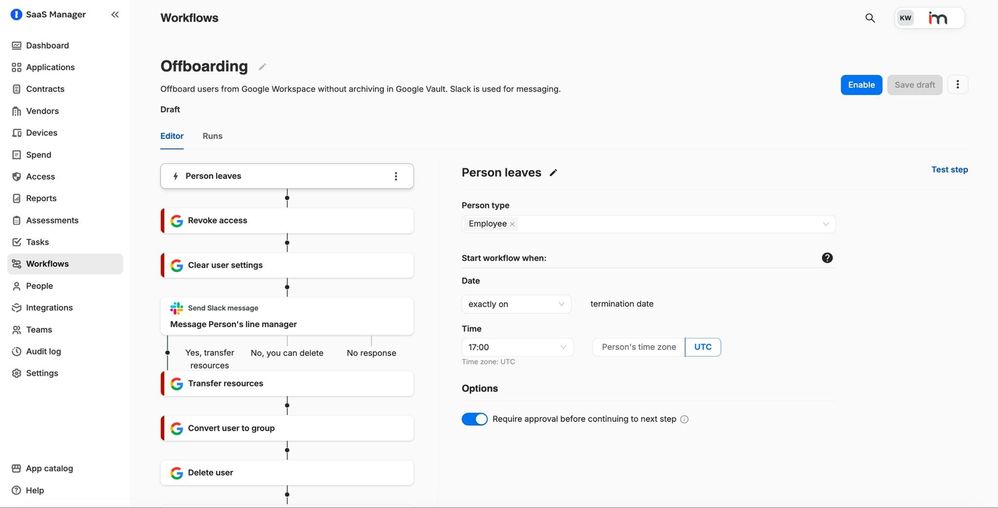Open Help at sidebar bottom
This screenshot has width=998, height=508.
click(65, 491)
